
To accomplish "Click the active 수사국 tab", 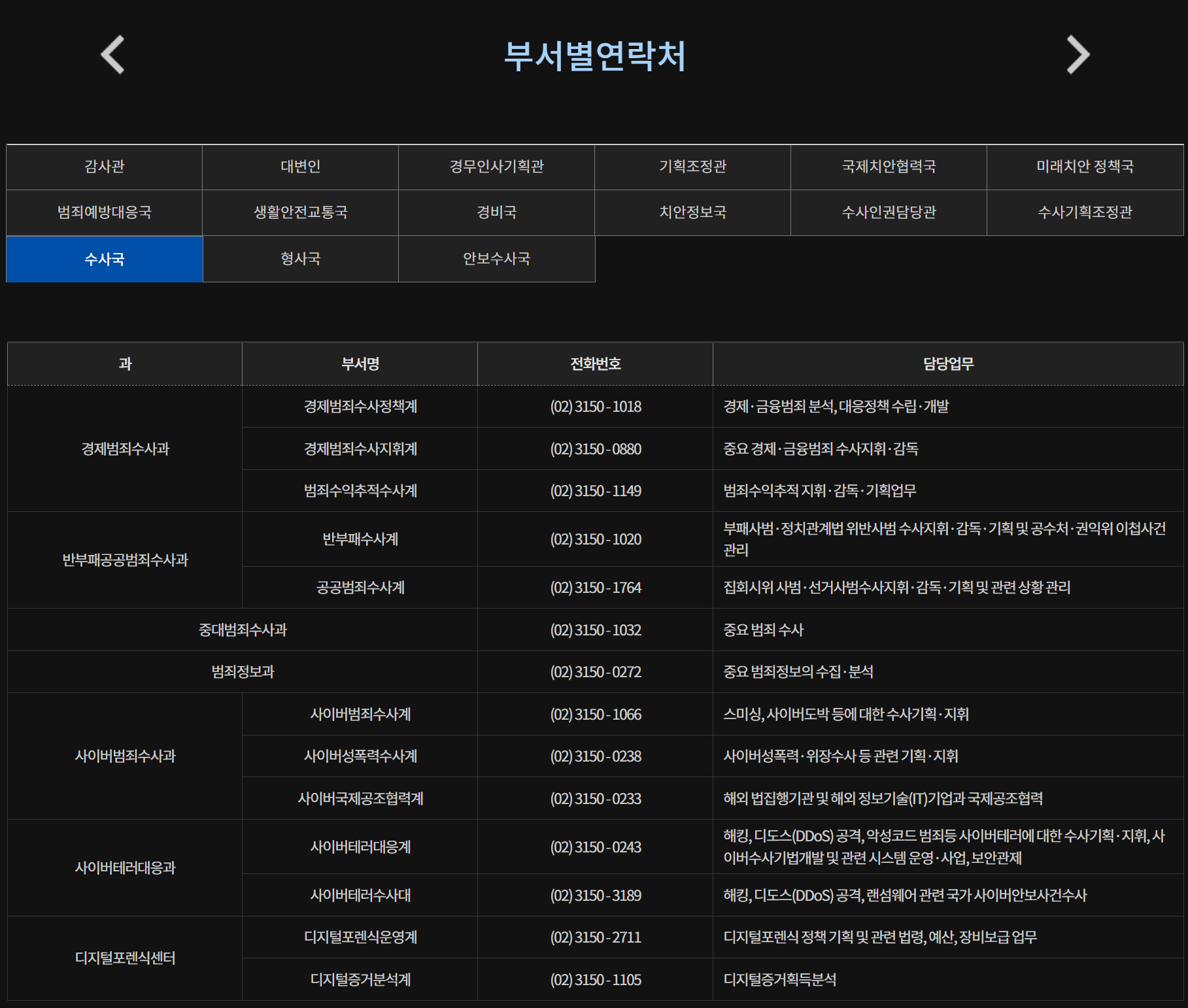I will pyautogui.click(x=105, y=259).
